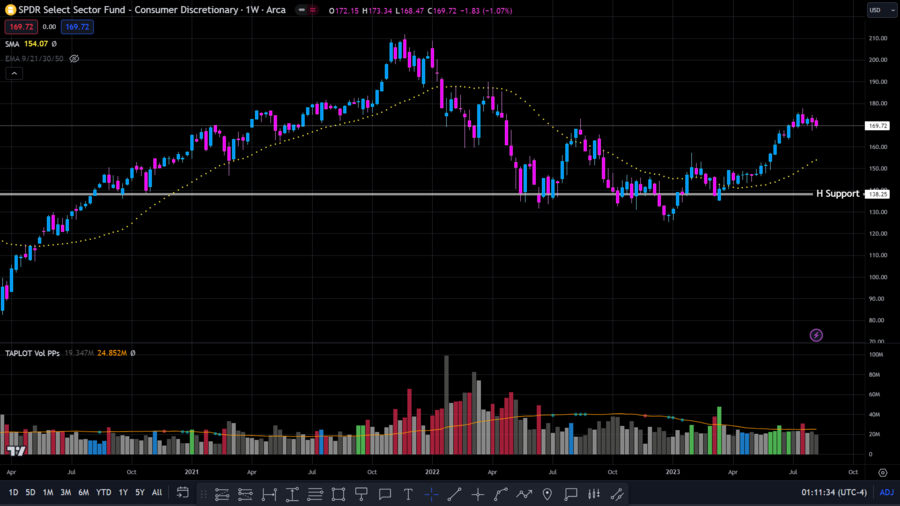The height and width of the screenshot is (506, 900).
Task: Select the cross line tool
Action: pyautogui.click(x=478, y=494)
